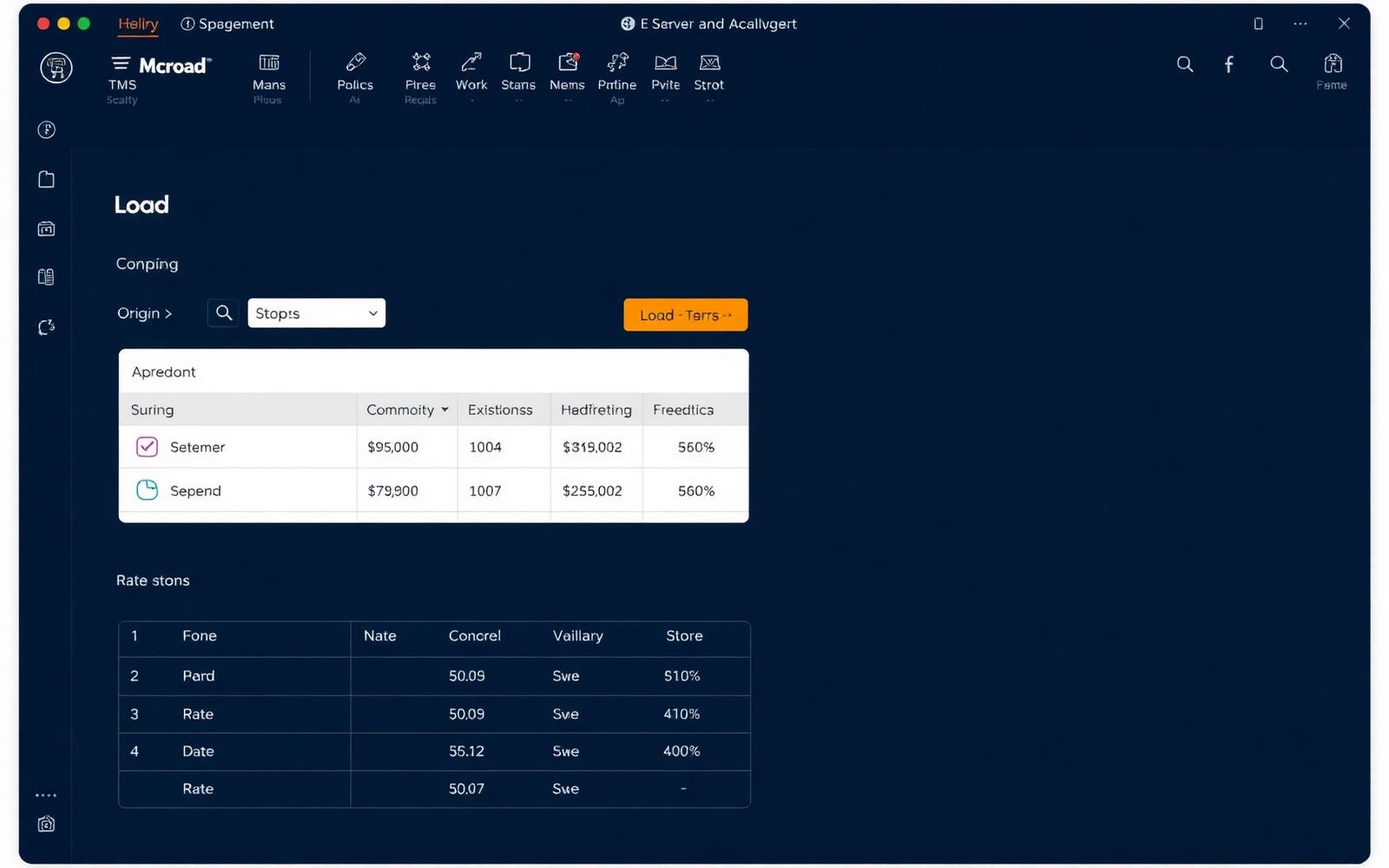The image size is (1389, 868).
Task: Select the Sepend row name
Action: point(195,490)
